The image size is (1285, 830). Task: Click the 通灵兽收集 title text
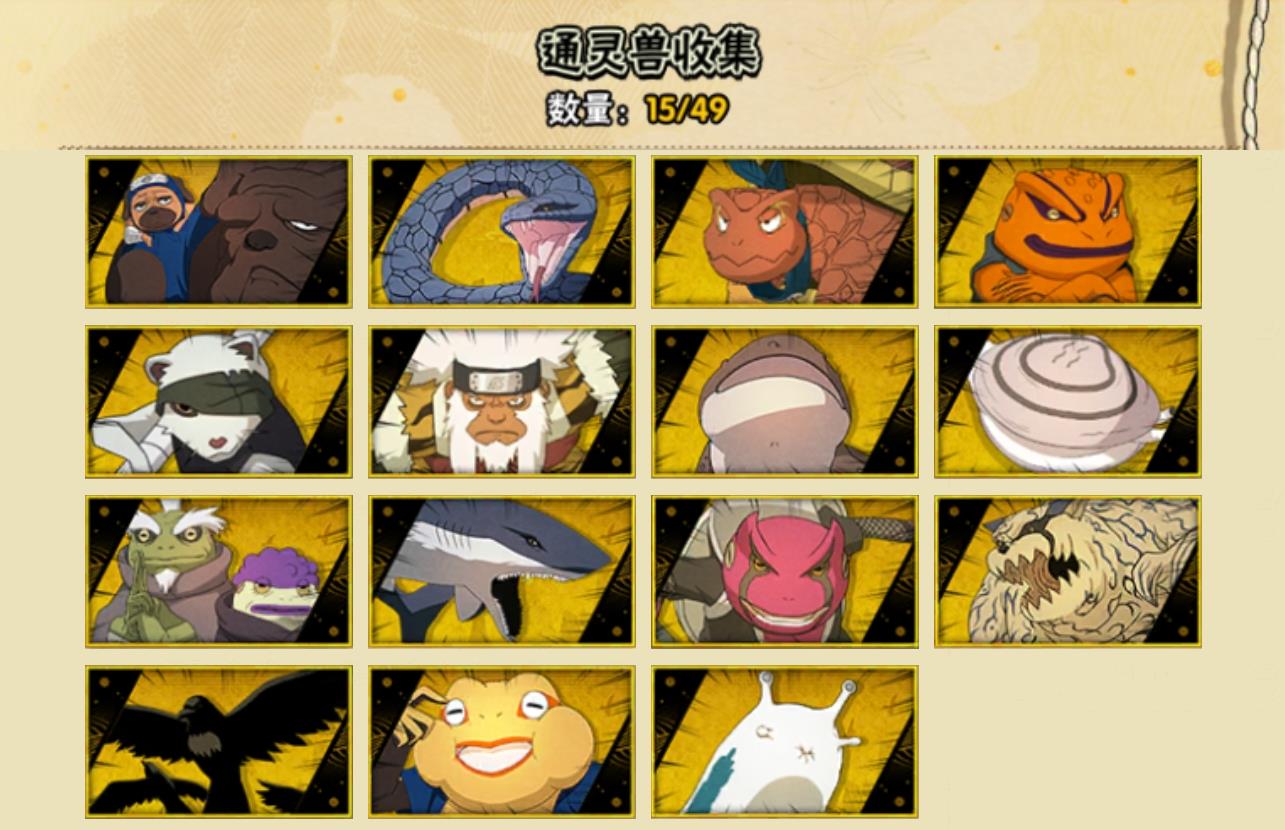[x=649, y=52]
